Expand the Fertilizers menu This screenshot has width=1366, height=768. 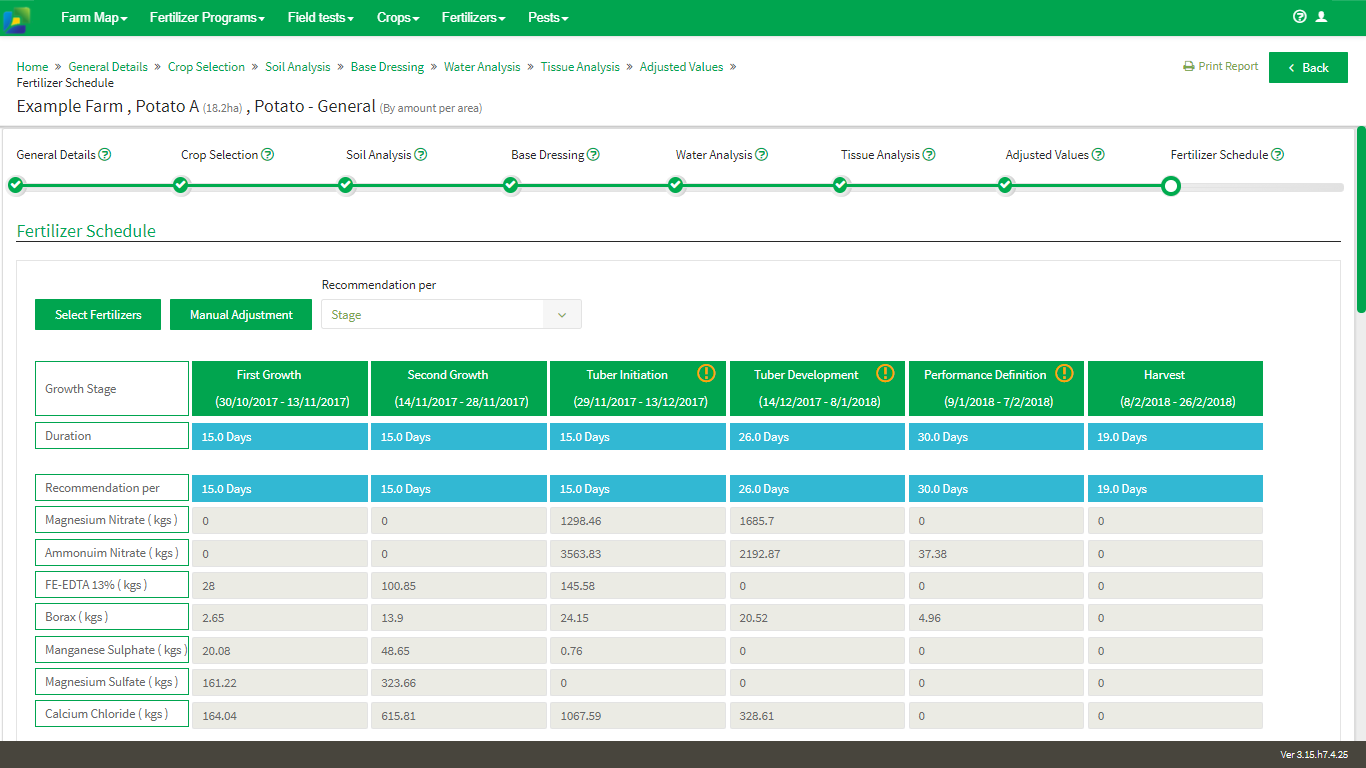coord(474,18)
